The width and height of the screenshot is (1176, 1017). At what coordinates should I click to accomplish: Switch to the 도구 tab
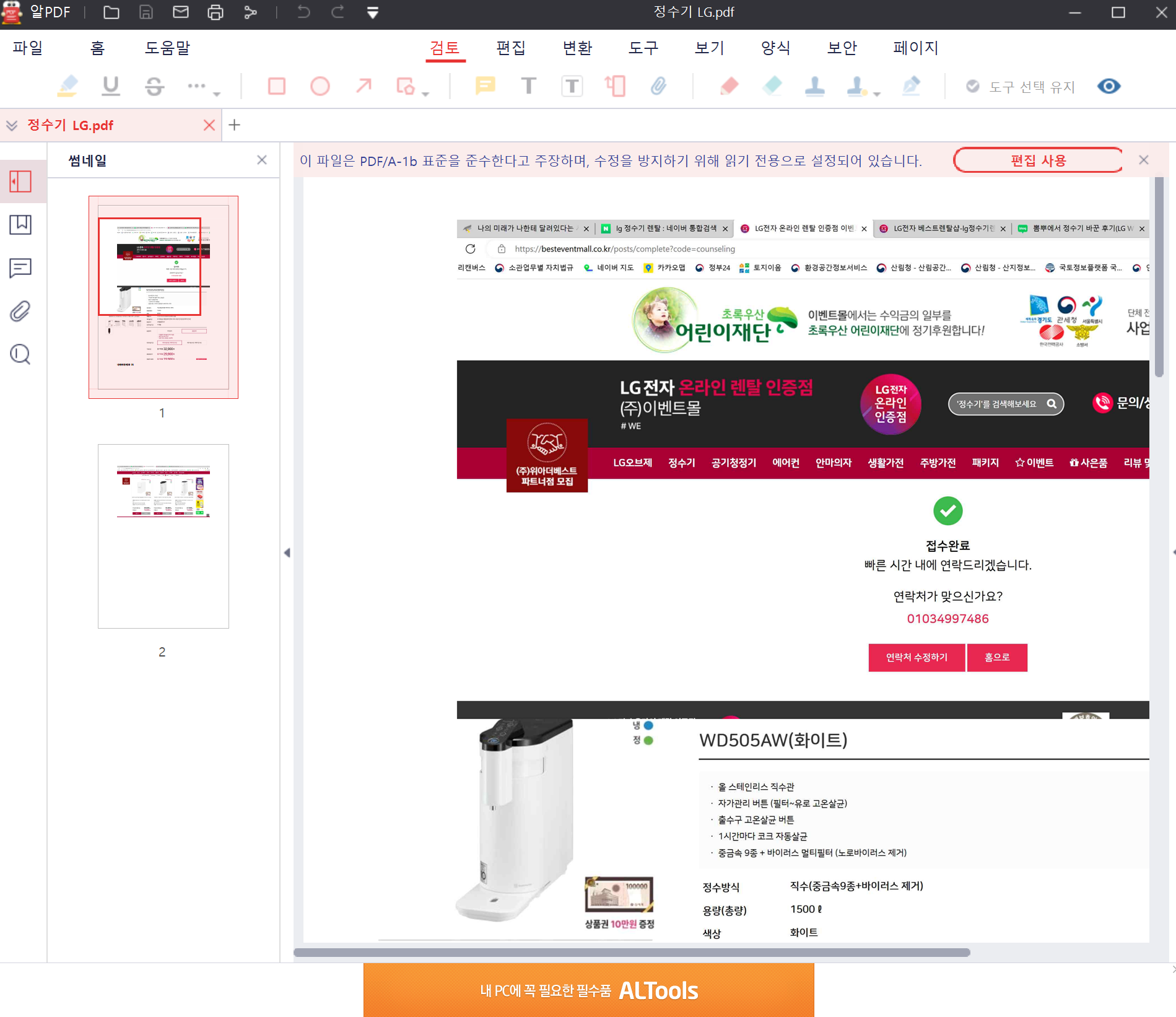643,48
